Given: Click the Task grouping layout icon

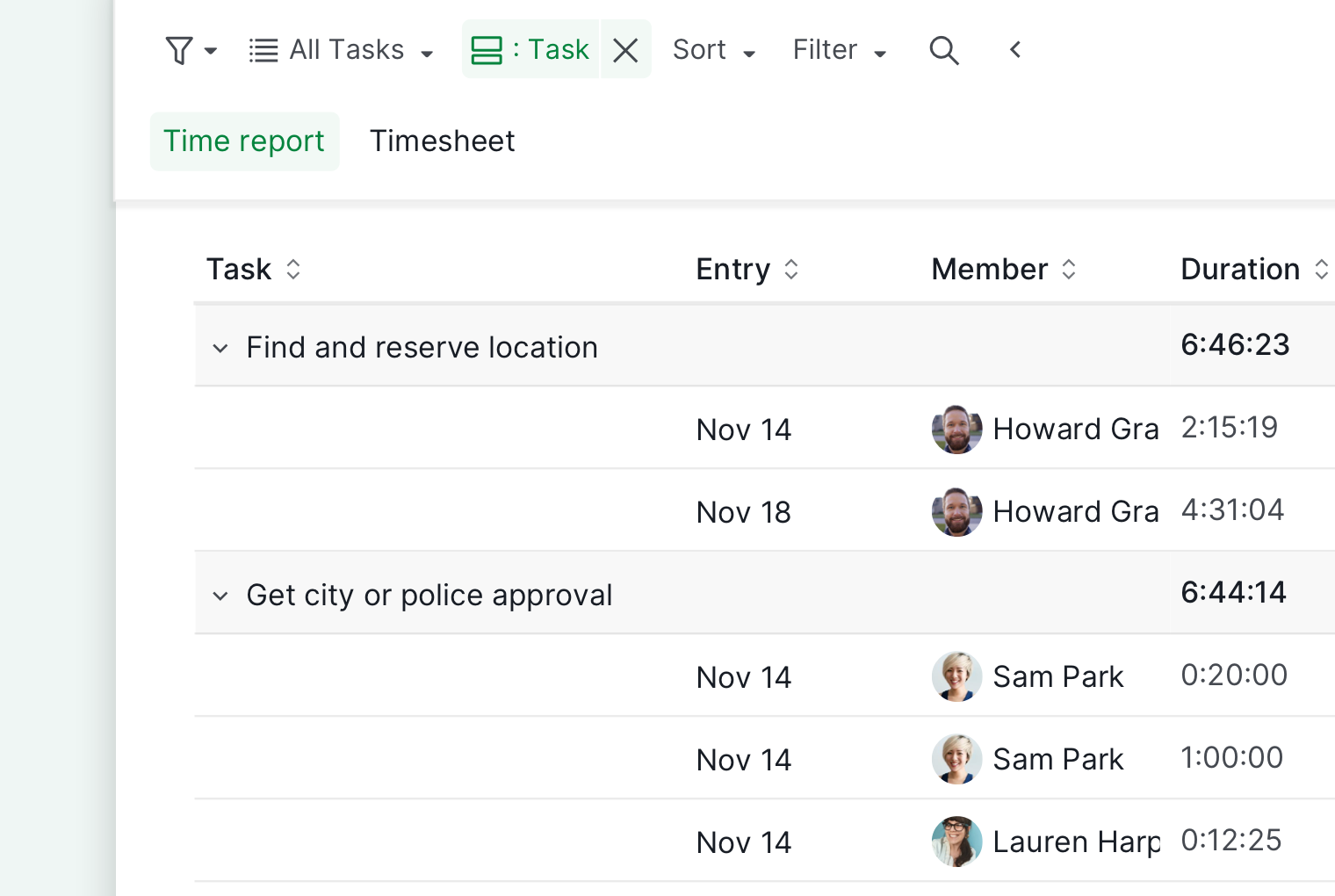Looking at the screenshot, I should [x=487, y=49].
